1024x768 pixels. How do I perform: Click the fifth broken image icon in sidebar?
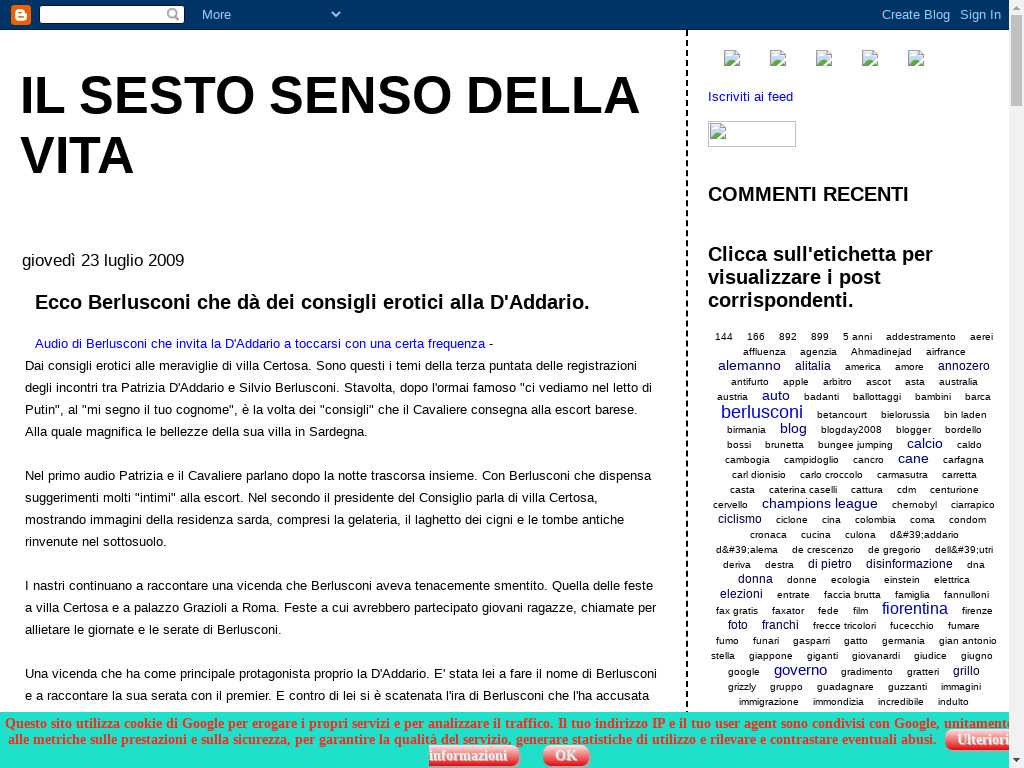pos(916,58)
